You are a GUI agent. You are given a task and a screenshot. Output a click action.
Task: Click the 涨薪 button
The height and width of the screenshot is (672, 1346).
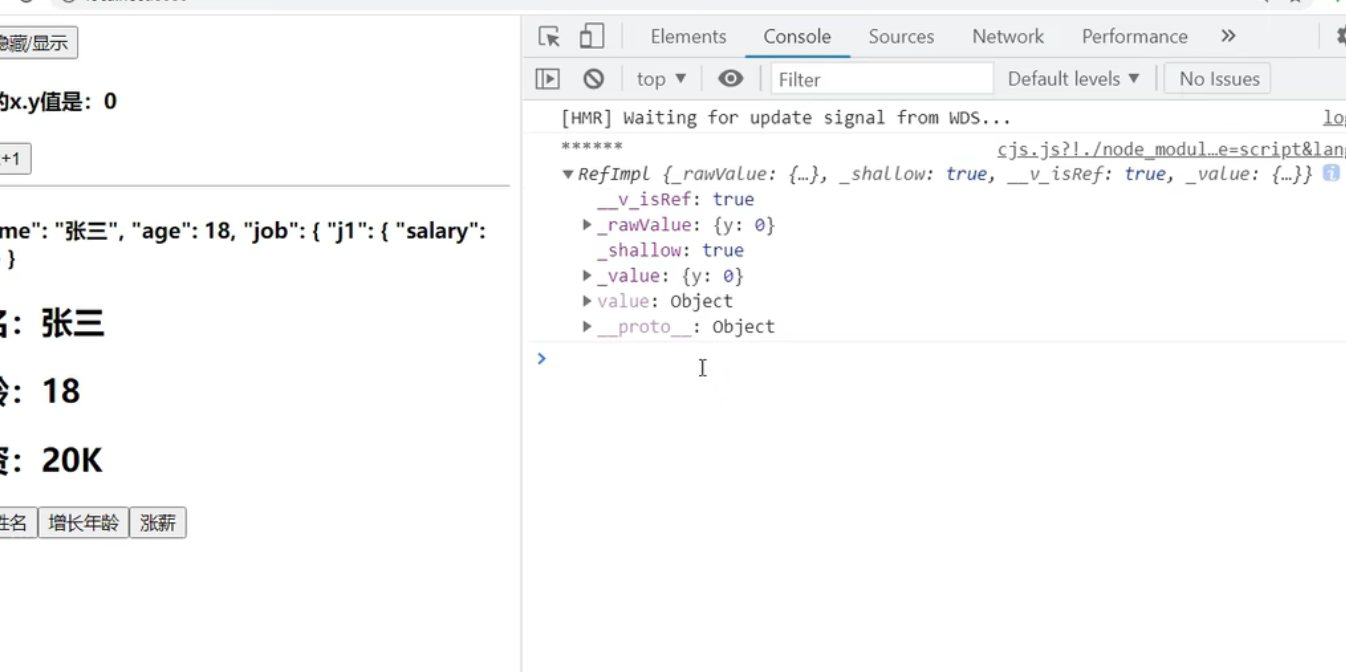[x=158, y=523]
